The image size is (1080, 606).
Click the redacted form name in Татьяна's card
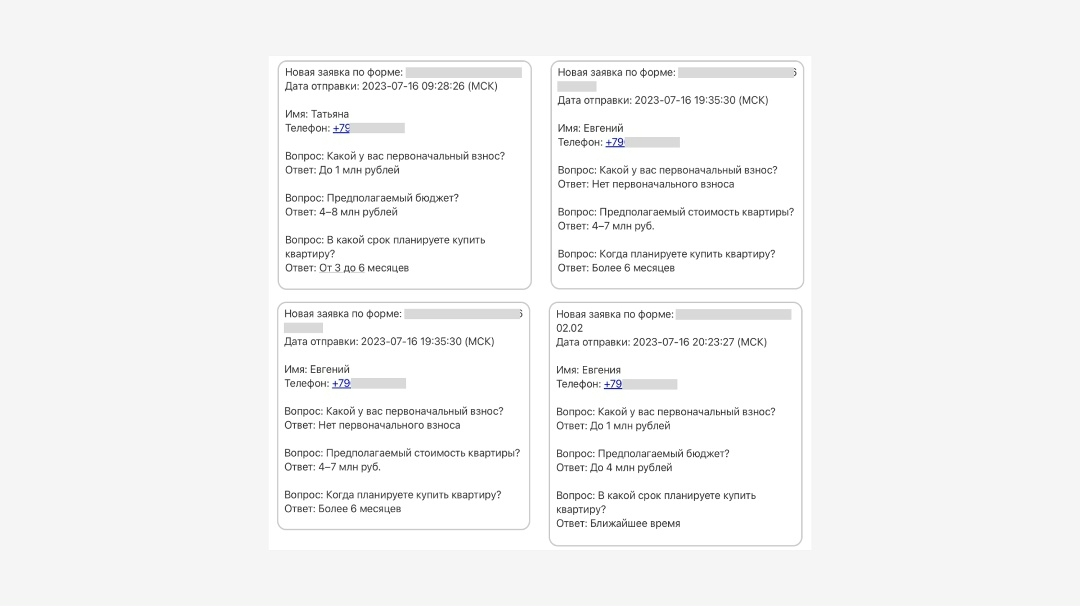464,72
